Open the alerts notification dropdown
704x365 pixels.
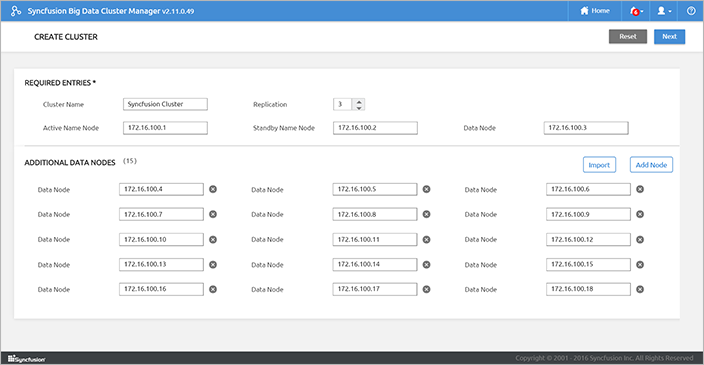pyautogui.click(x=637, y=11)
